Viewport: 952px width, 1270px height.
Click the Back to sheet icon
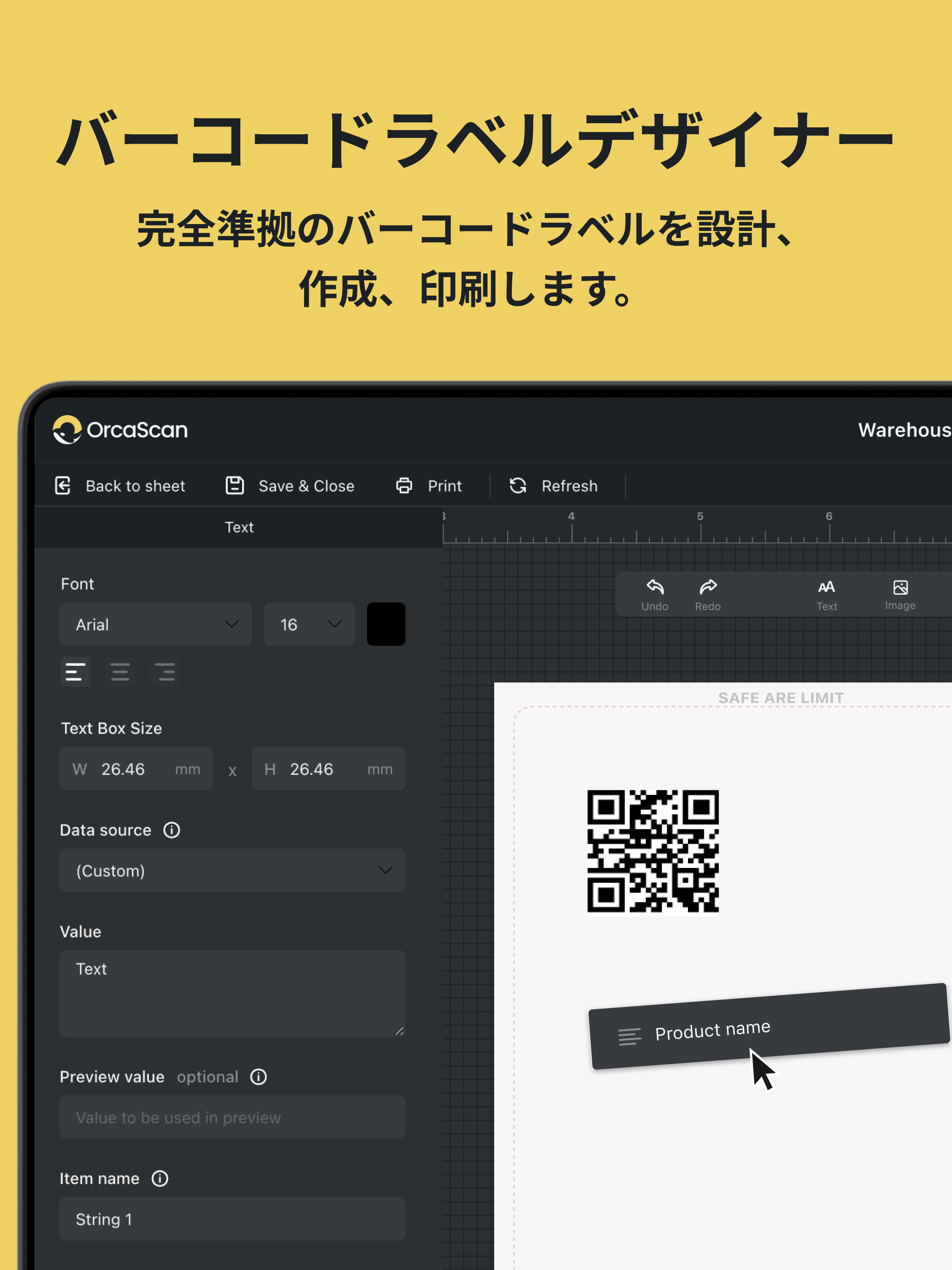click(x=63, y=486)
